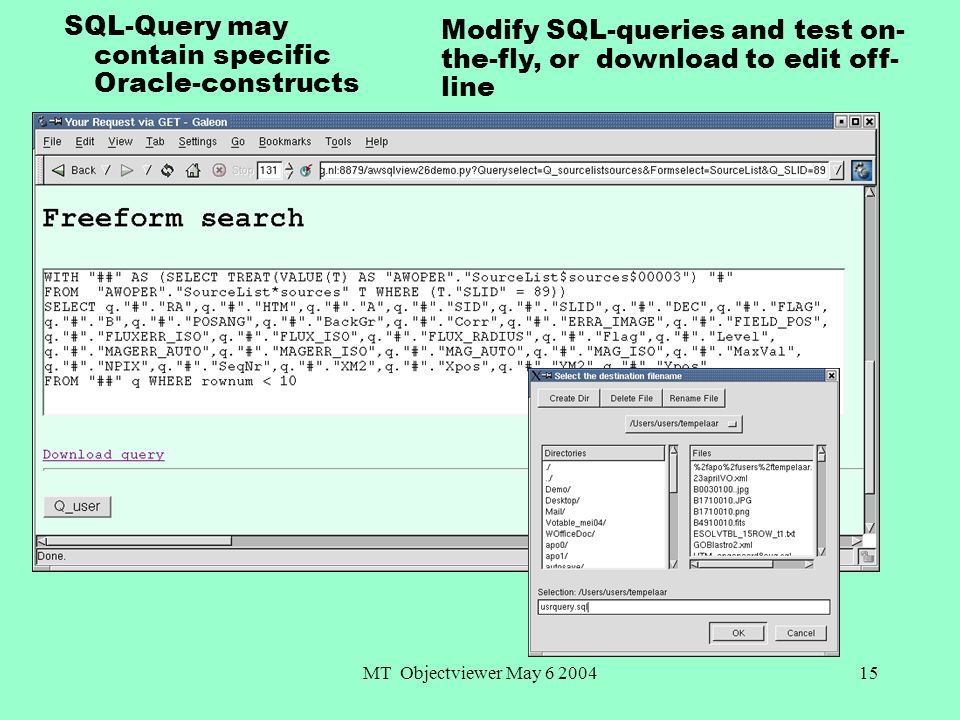Select the ../ parent directory entry
Screen dimensions: 960x720
point(549,478)
